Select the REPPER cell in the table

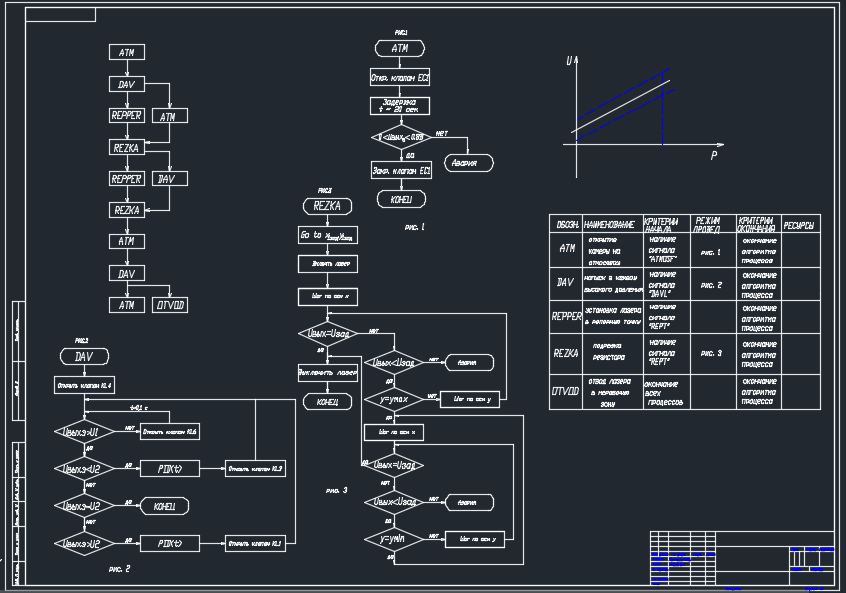pyautogui.click(x=566, y=317)
